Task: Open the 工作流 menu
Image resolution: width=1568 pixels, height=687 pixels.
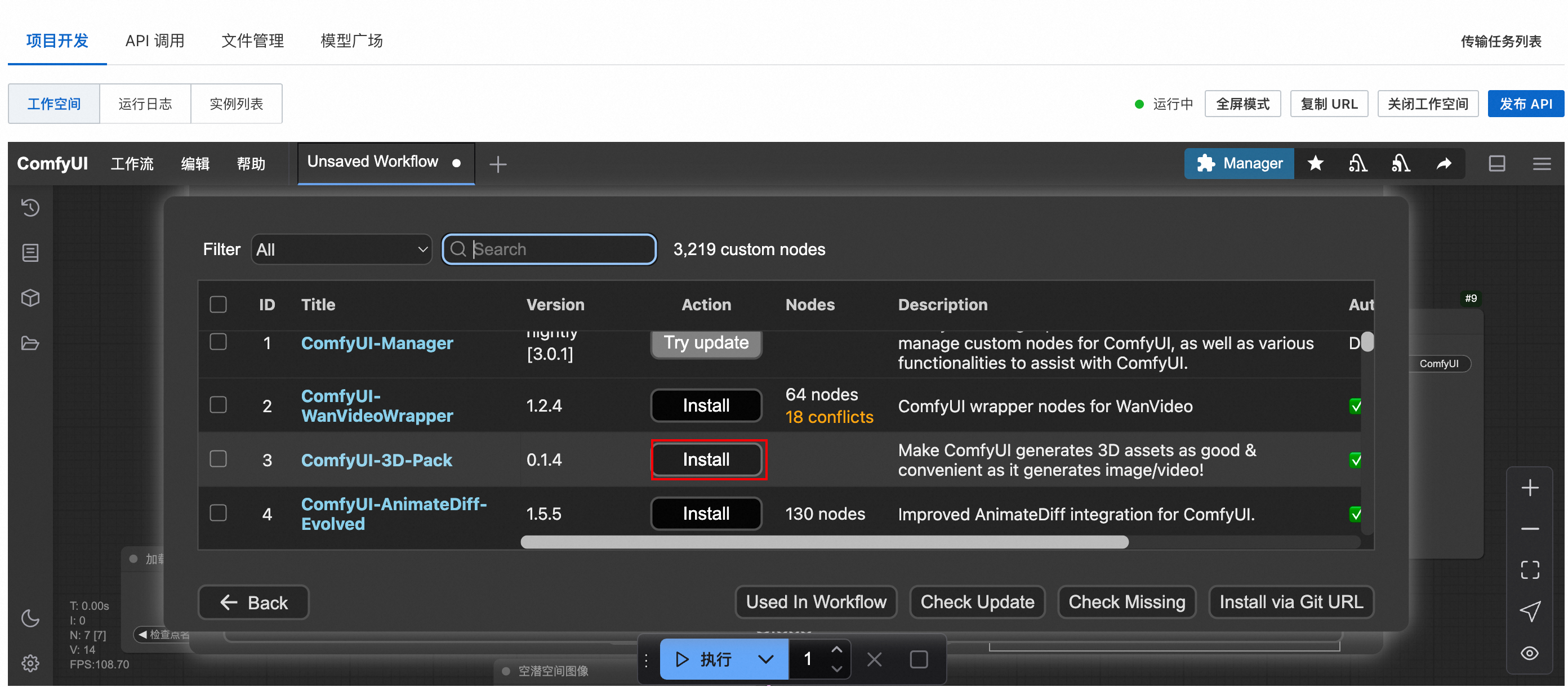Action: [132, 164]
